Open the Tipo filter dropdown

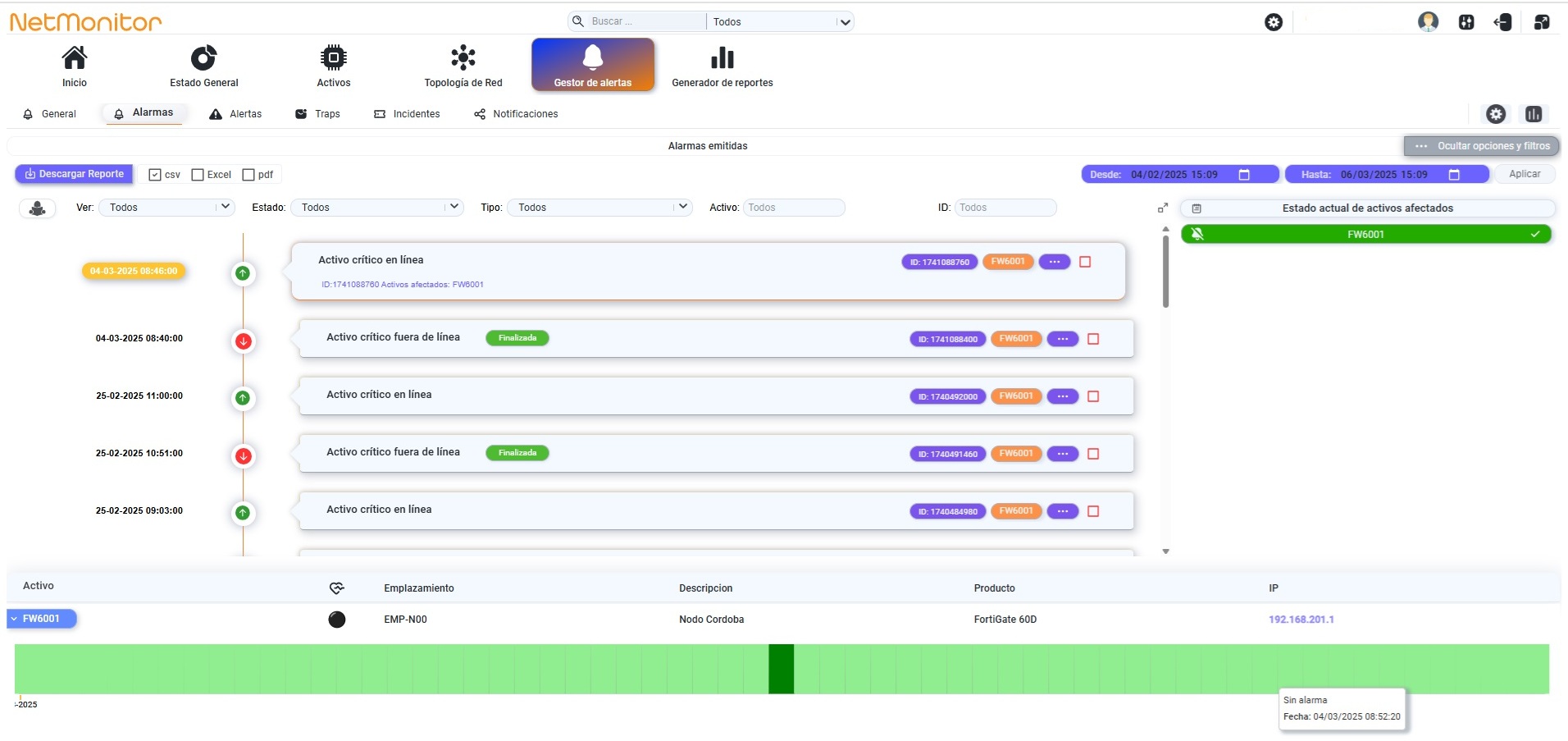point(600,208)
